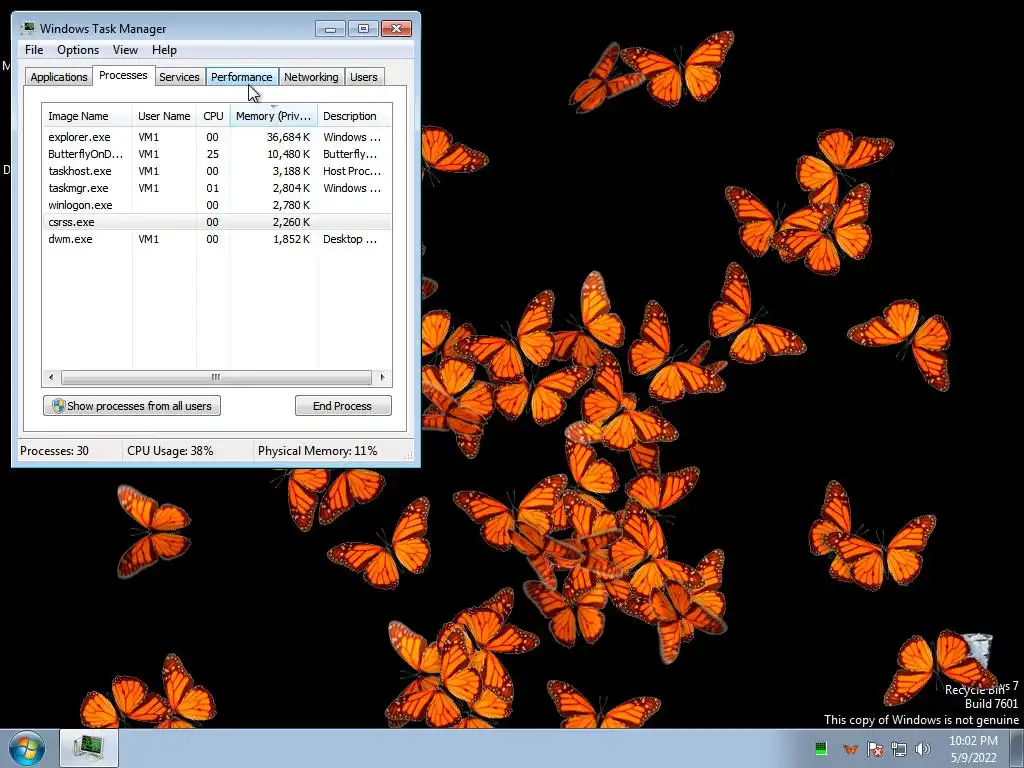Select the taskhost.exe process
Screen dimensions: 1024x768
217,171
